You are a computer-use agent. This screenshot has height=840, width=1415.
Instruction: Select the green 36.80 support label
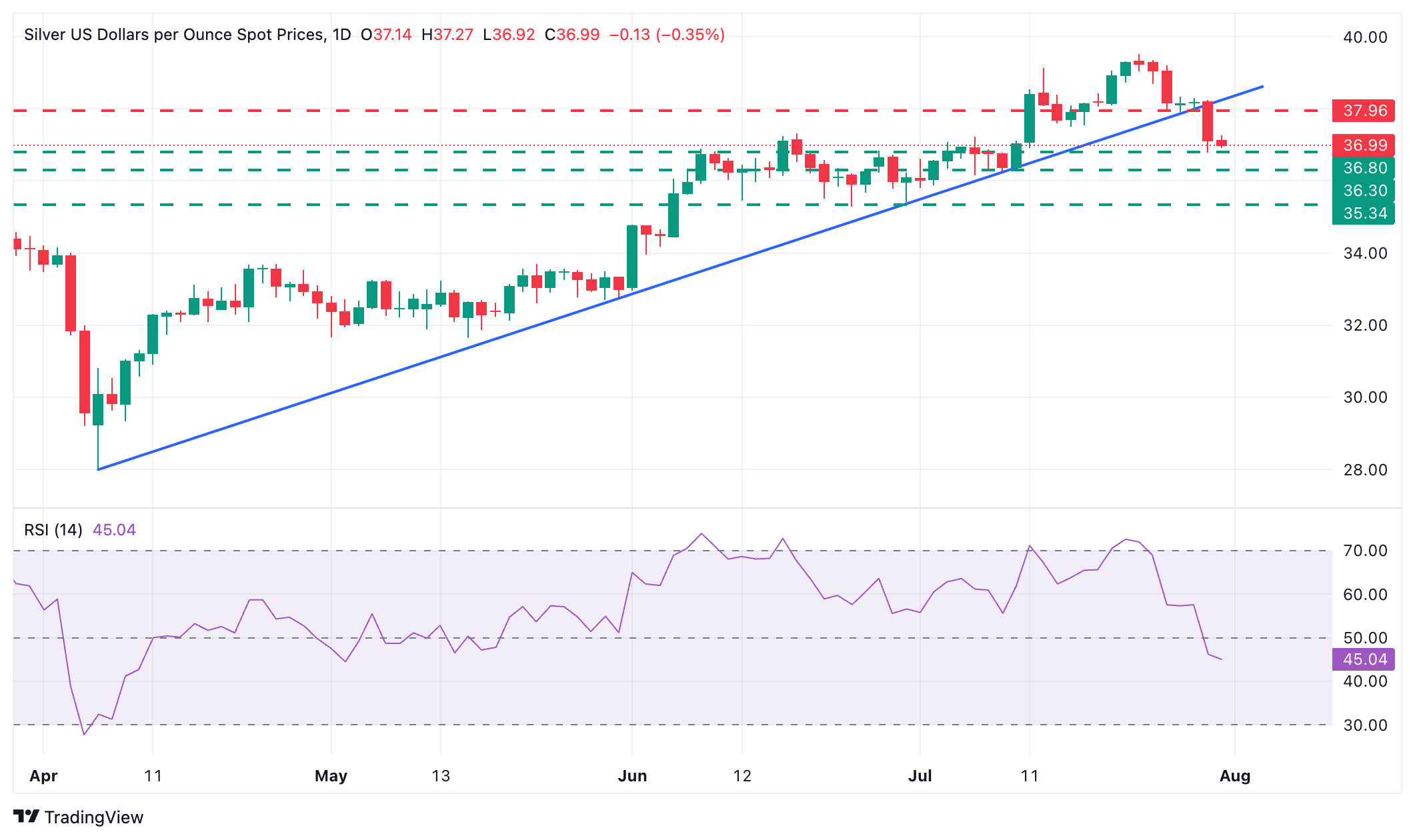[1363, 168]
